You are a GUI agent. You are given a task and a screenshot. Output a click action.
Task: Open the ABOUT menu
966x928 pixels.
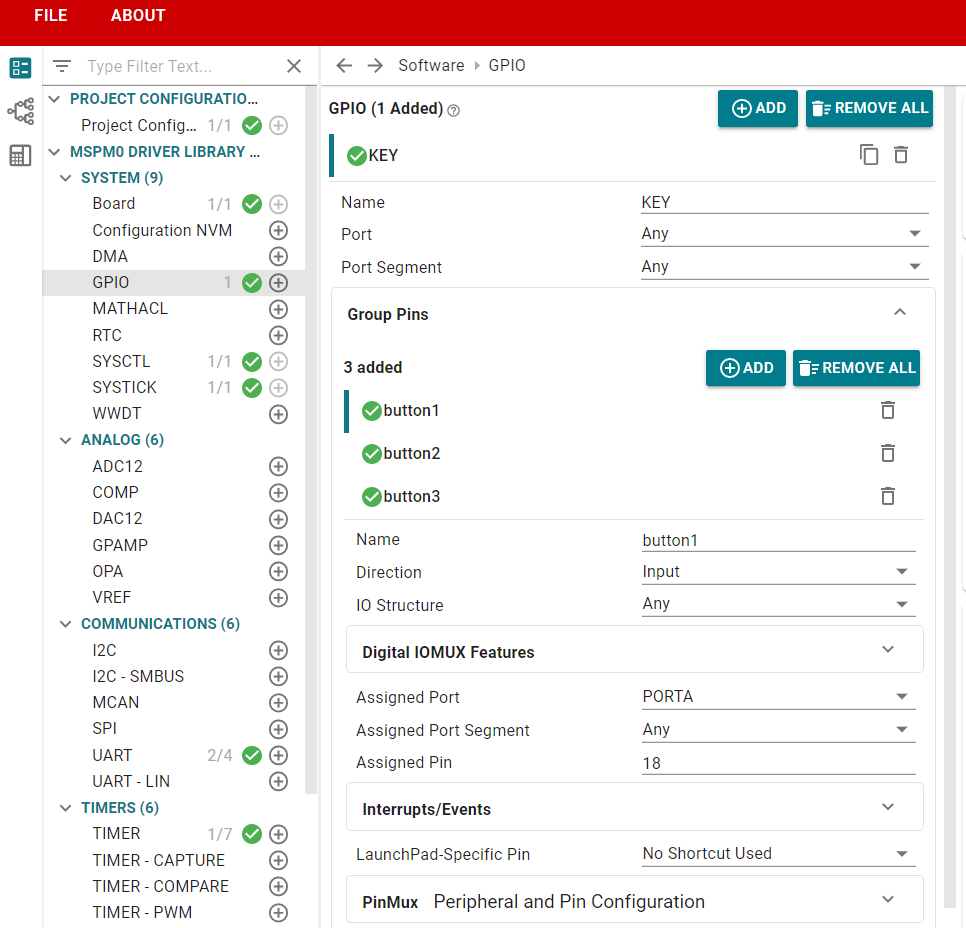point(138,15)
